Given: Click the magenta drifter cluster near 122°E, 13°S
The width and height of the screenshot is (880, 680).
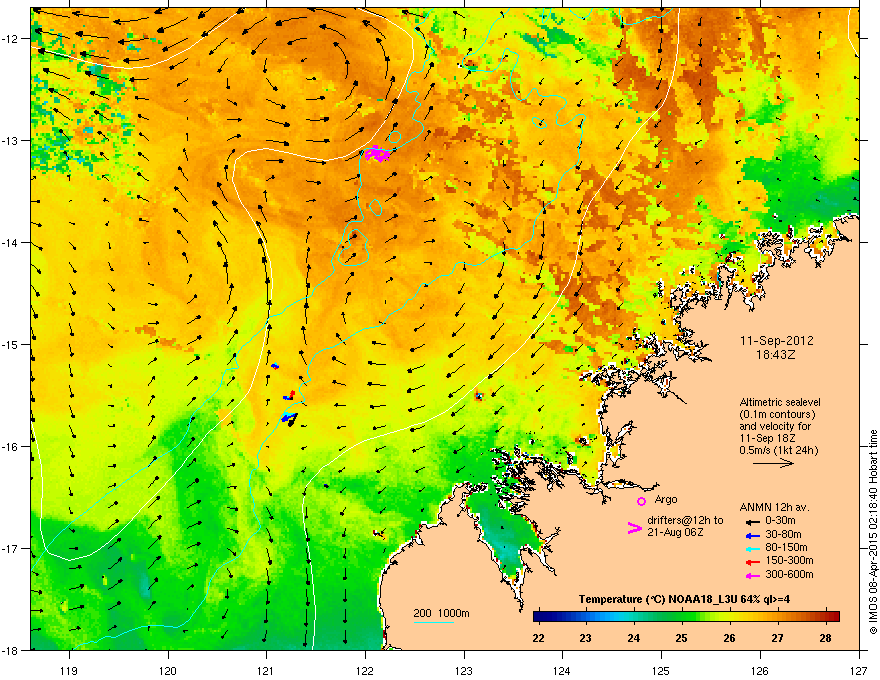Looking at the screenshot, I should tap(377, 153).
